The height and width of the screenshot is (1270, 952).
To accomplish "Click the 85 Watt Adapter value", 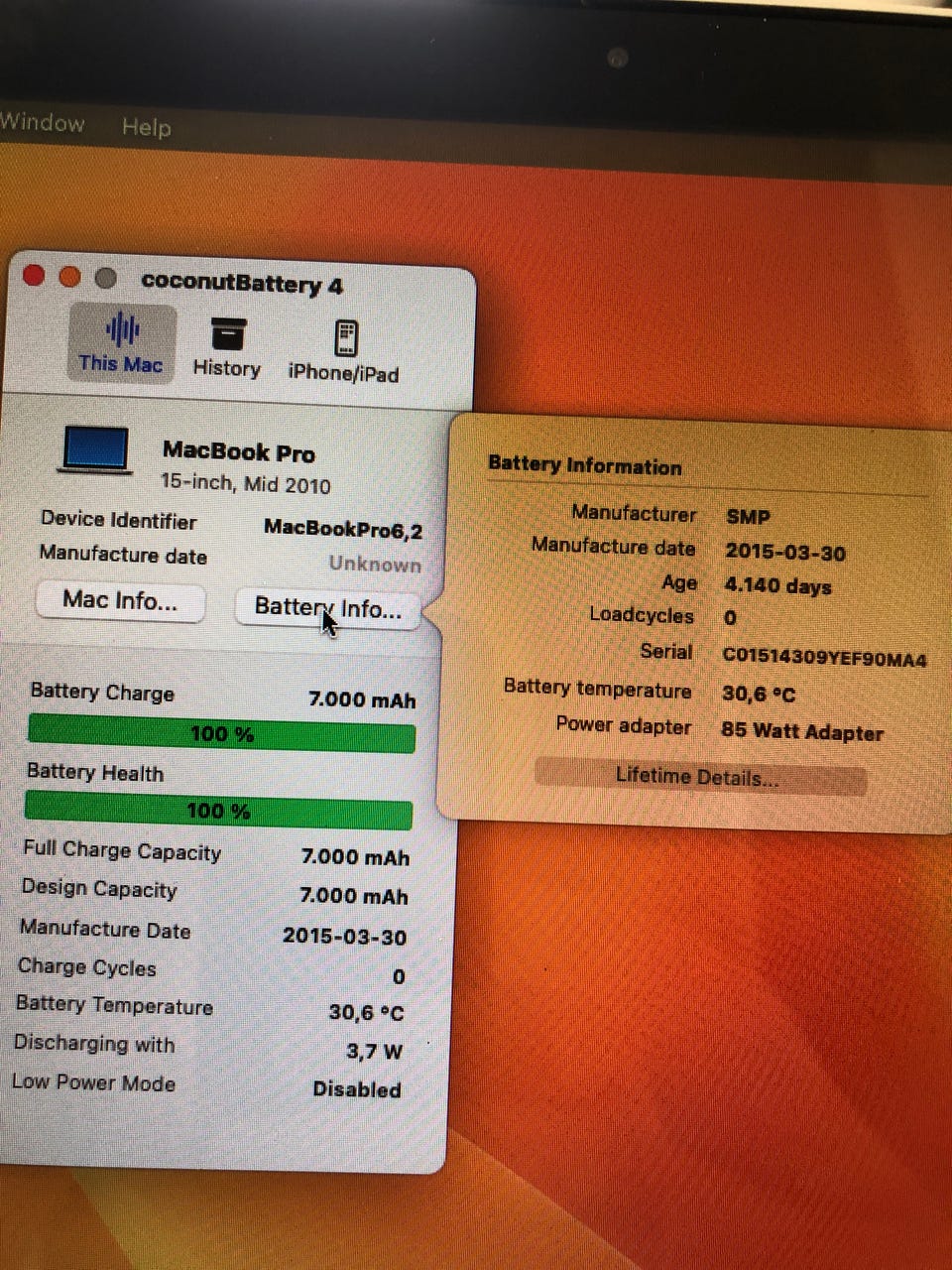I will (802, 732).
